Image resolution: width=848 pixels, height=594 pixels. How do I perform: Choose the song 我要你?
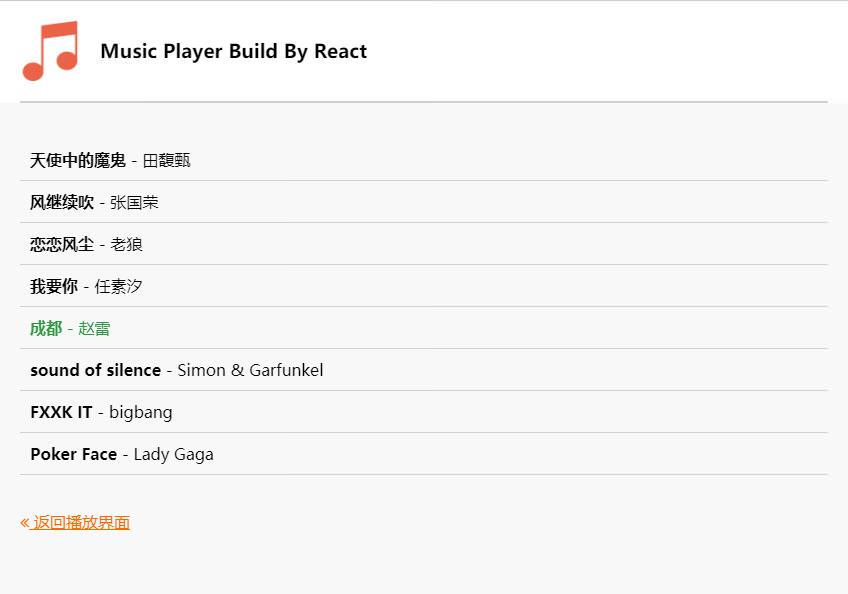coord(54,286)
